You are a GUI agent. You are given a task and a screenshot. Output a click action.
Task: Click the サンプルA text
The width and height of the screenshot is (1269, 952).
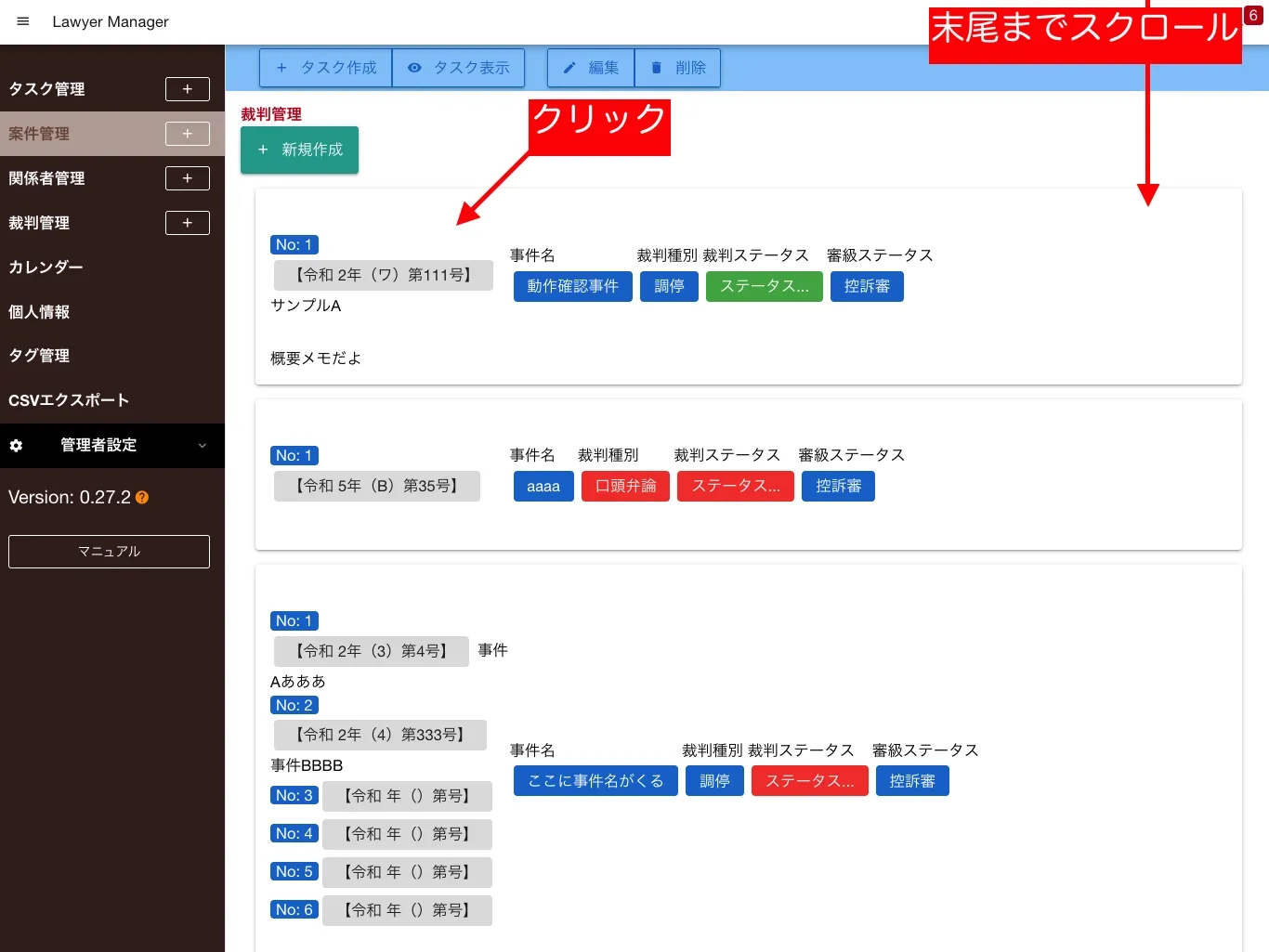[x=306, y=306]
